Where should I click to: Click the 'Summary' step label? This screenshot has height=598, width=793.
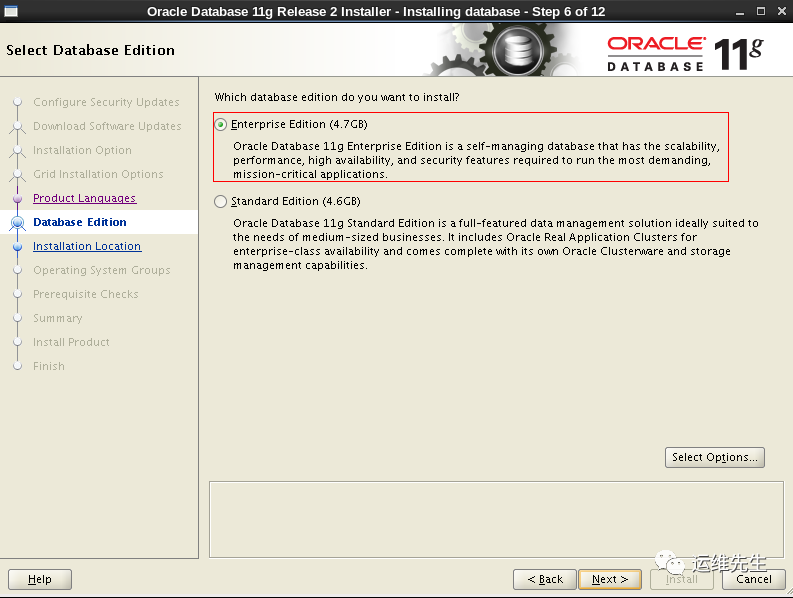click(58, 318)
